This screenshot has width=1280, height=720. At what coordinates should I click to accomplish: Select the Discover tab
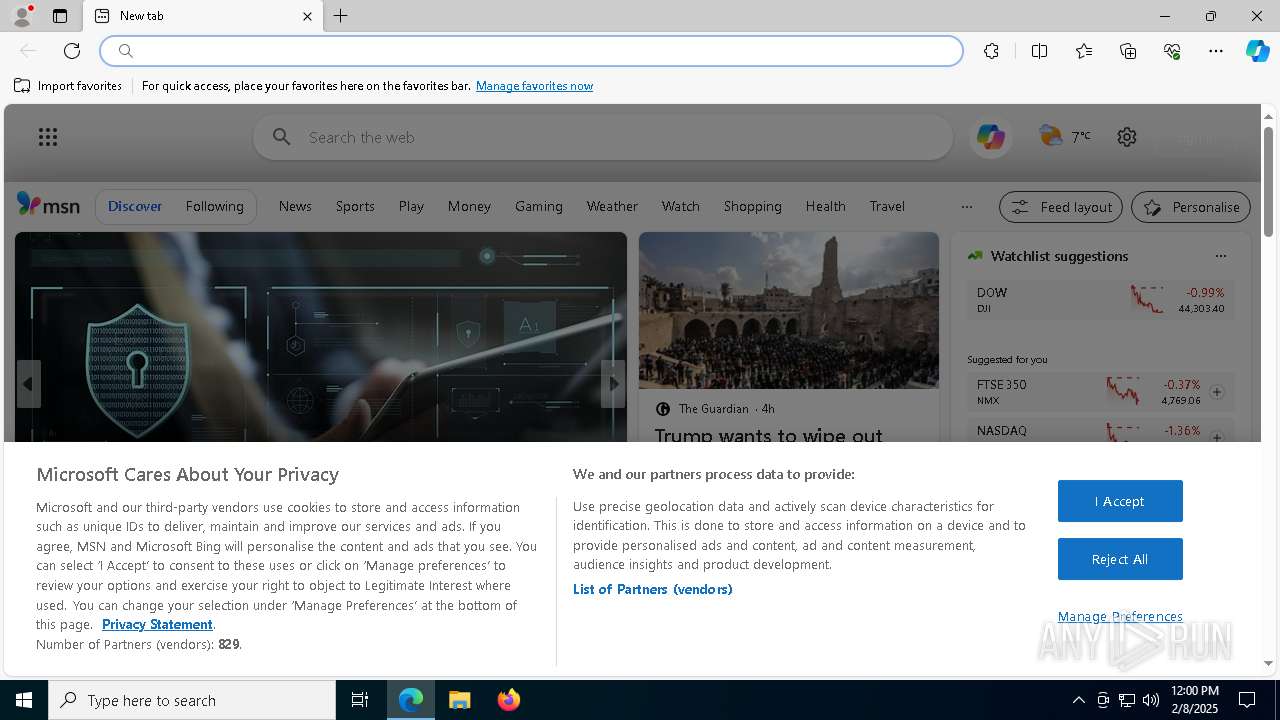tap(135, 206)
